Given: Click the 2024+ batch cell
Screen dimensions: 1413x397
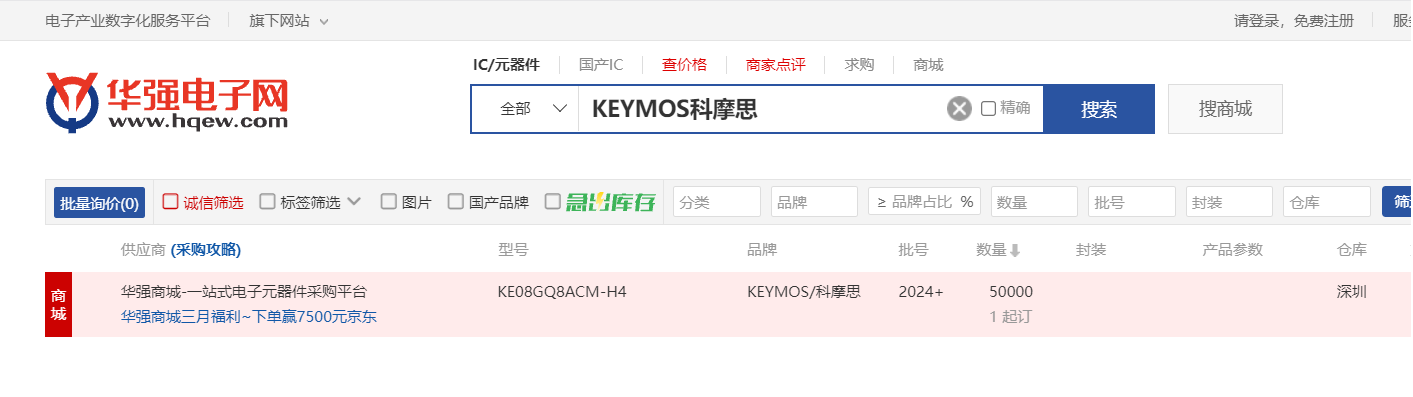Looking at the screenshot, I should click(921, 292).
